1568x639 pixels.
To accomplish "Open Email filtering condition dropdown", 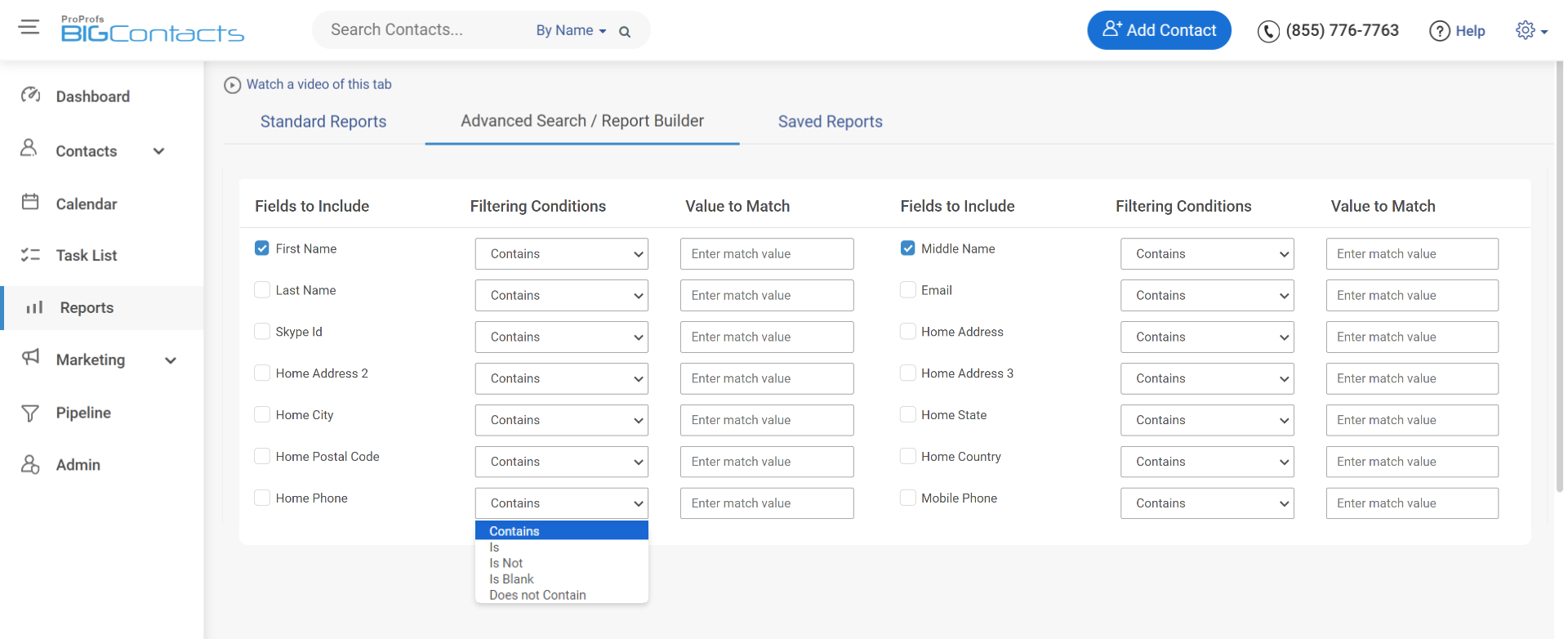I will [x=1207, y=295].
